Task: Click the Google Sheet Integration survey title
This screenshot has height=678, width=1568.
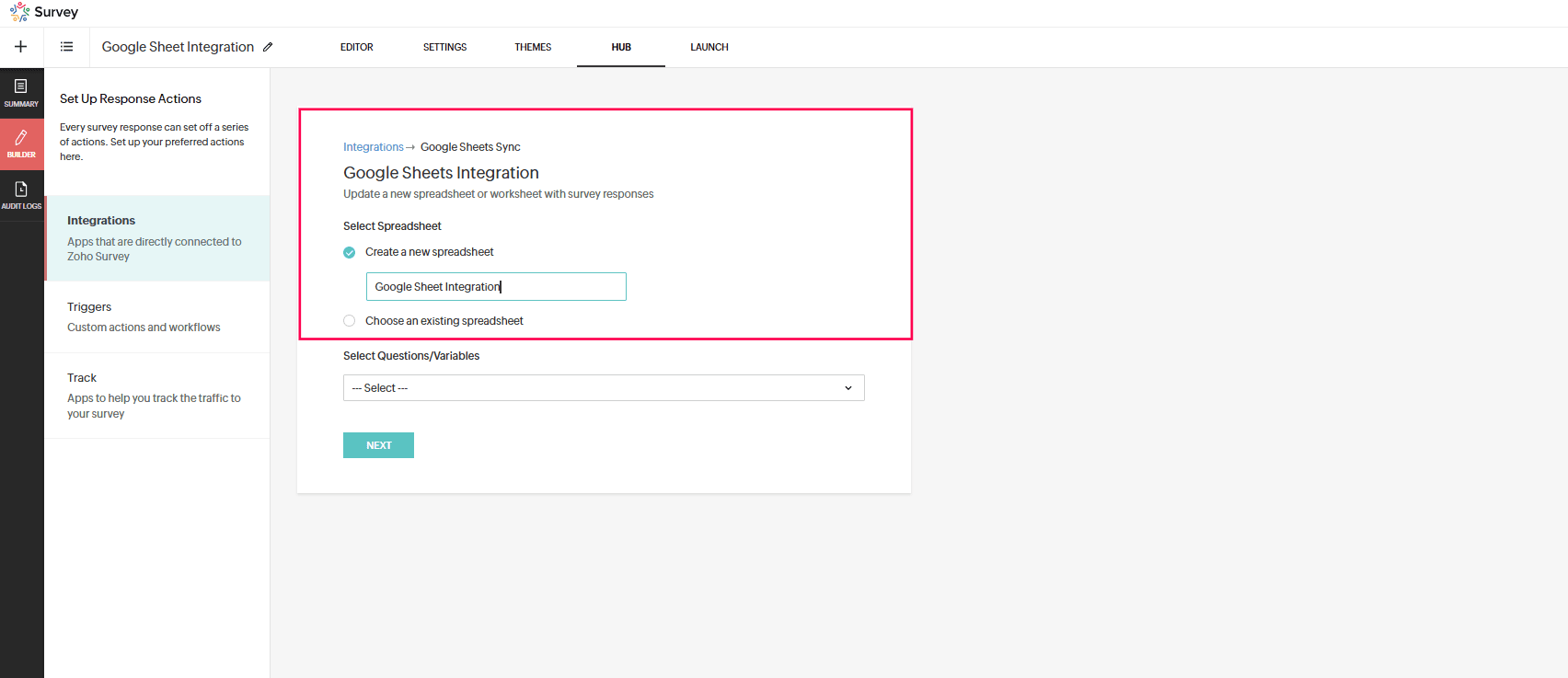Action: pyautogui.click(x=178, y=47)
